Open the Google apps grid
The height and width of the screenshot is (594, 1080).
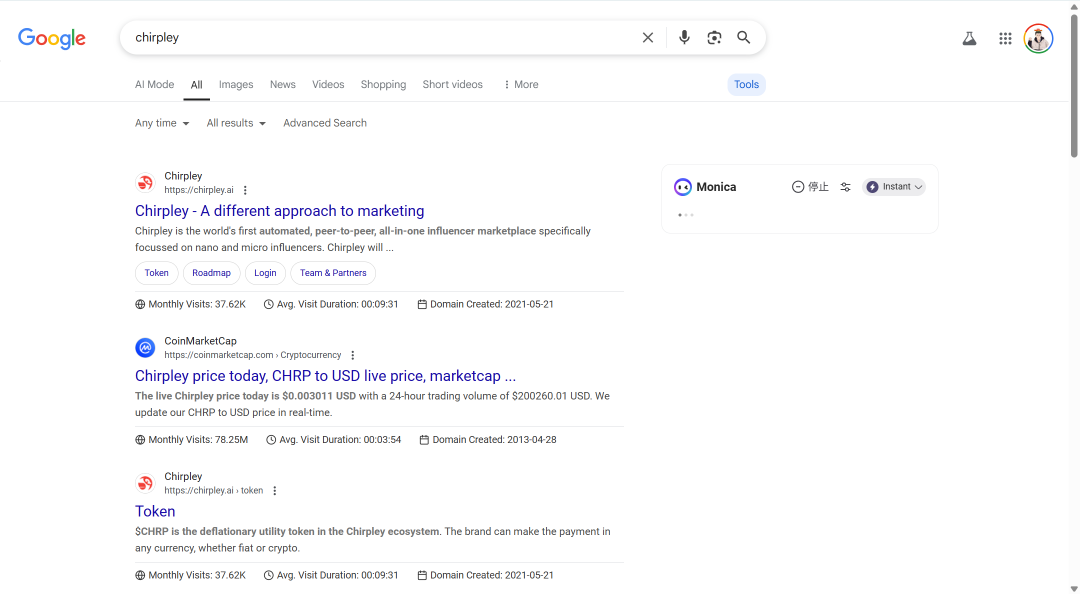[x=1005, y=39]
